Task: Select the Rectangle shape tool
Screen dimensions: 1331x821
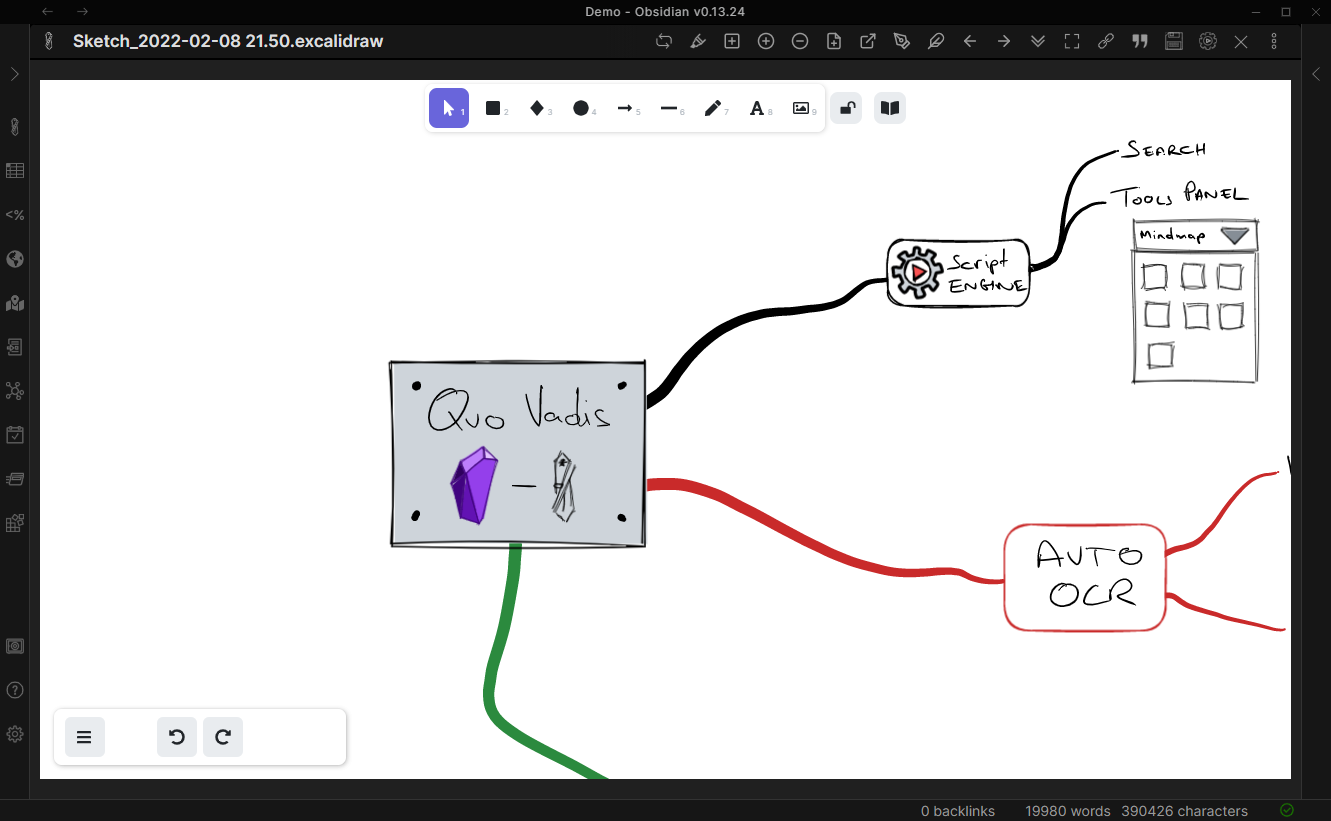Action: tap(493, 108)
